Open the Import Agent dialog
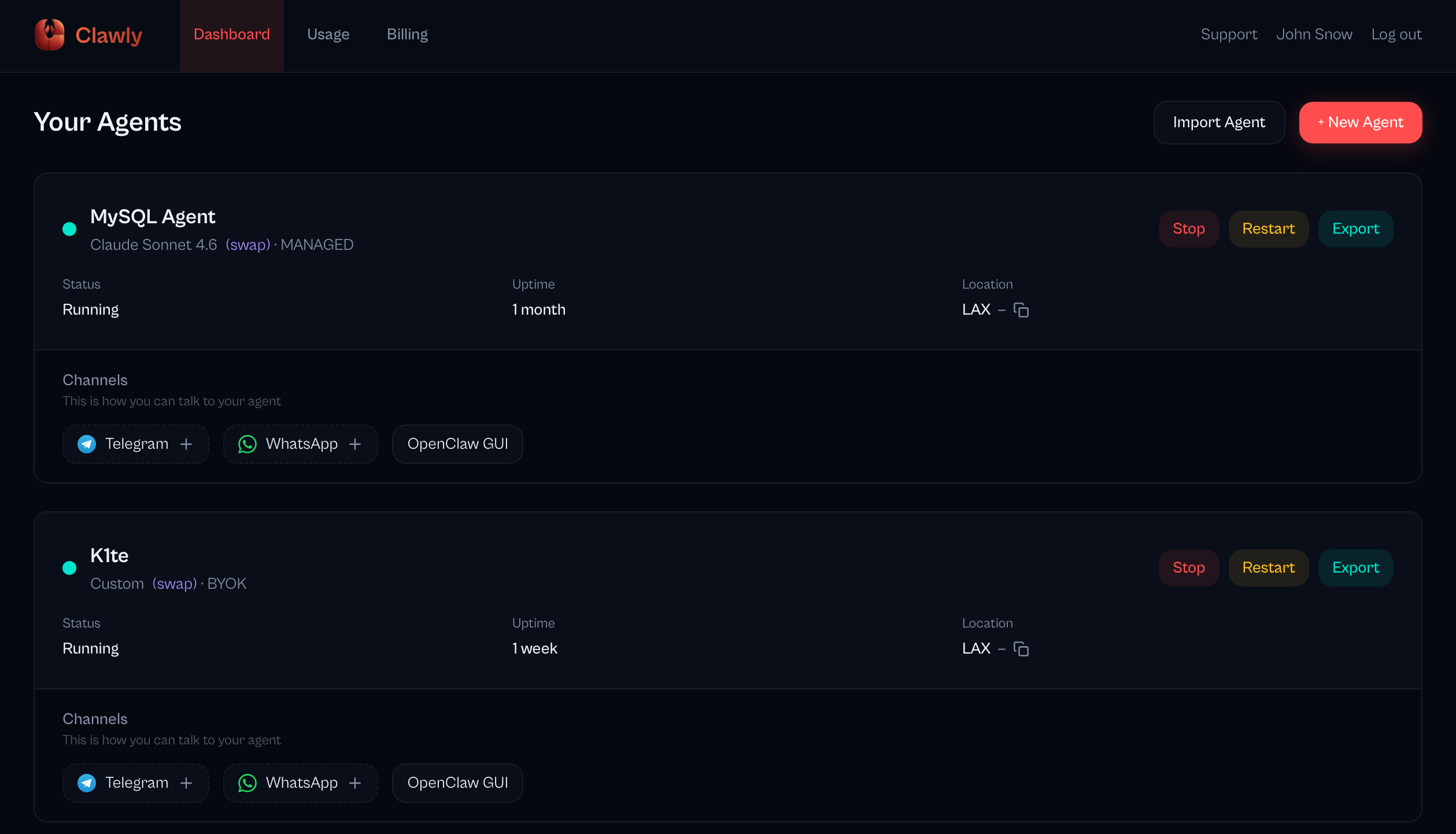Screen dimensions: 1456x834 1220,123
